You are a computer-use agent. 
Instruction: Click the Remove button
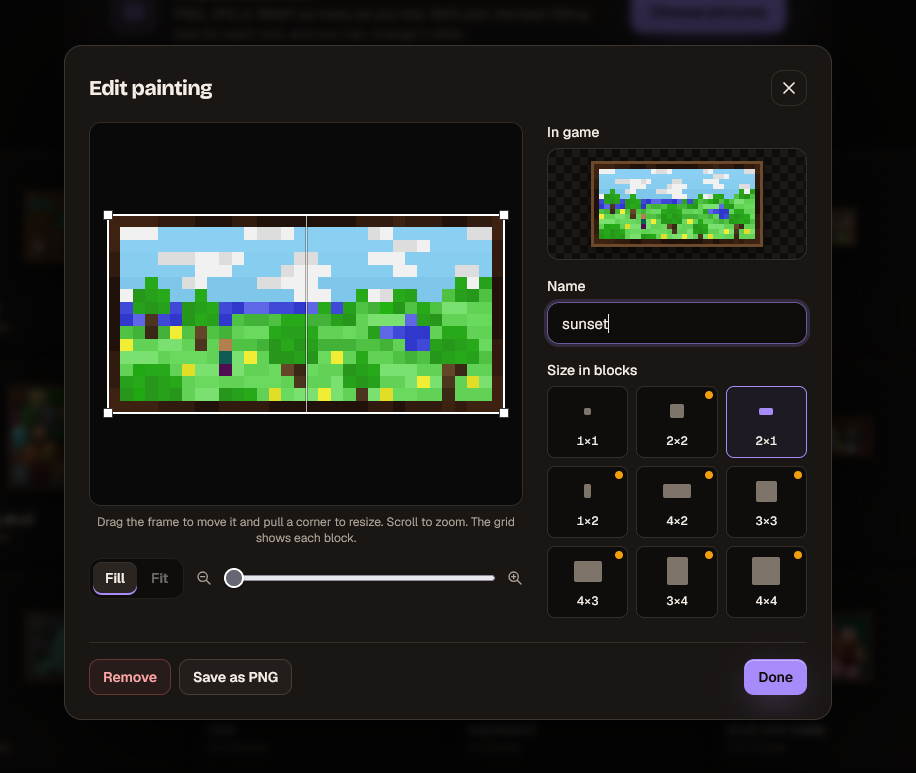point(130,677)
